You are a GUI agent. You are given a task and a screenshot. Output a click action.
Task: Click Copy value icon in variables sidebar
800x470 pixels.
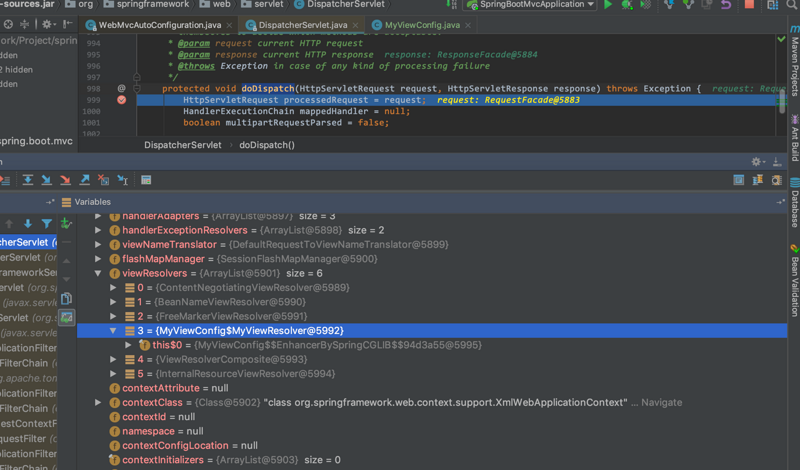66,299
